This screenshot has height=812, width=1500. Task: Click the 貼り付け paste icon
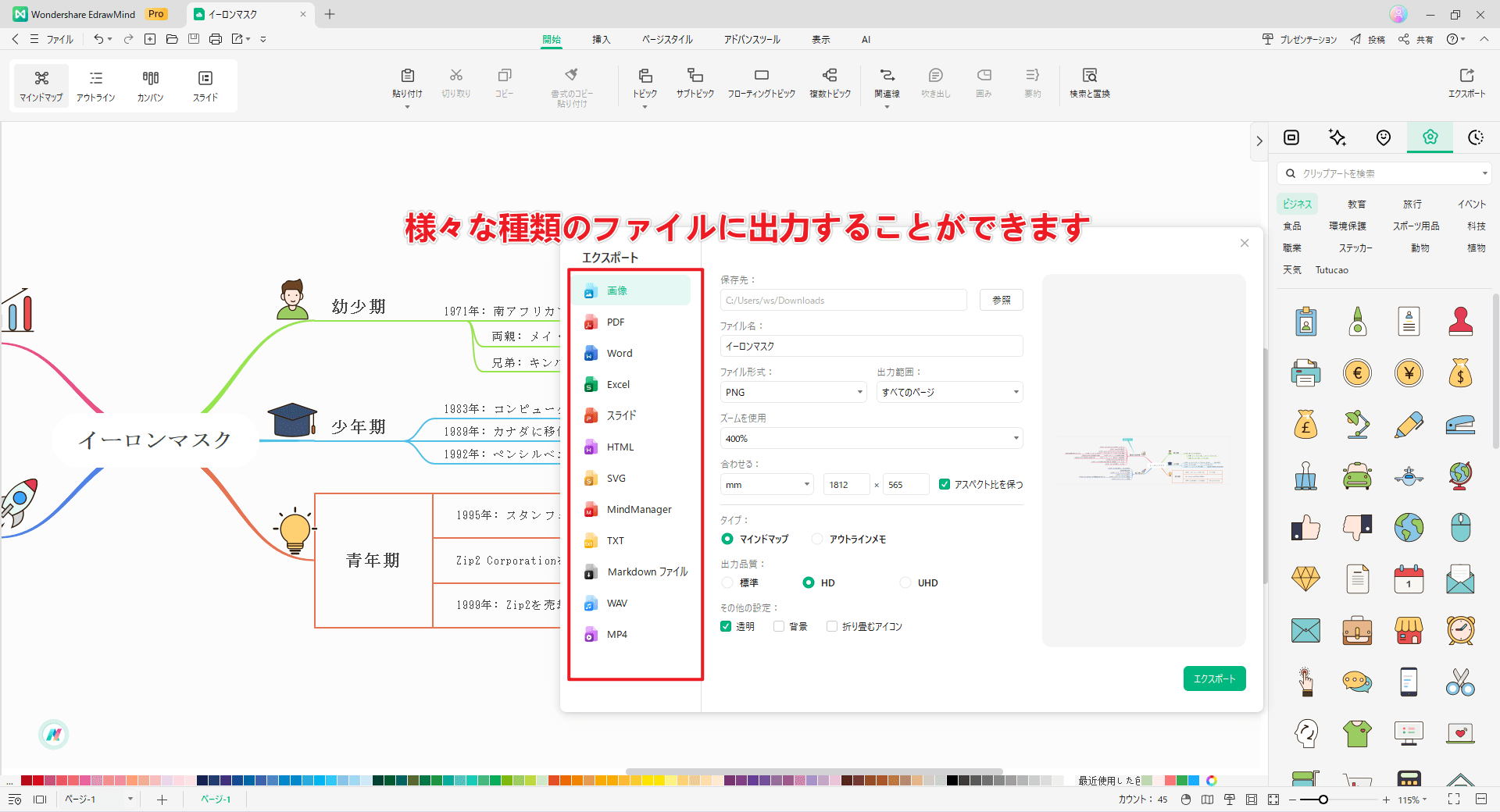407,76
